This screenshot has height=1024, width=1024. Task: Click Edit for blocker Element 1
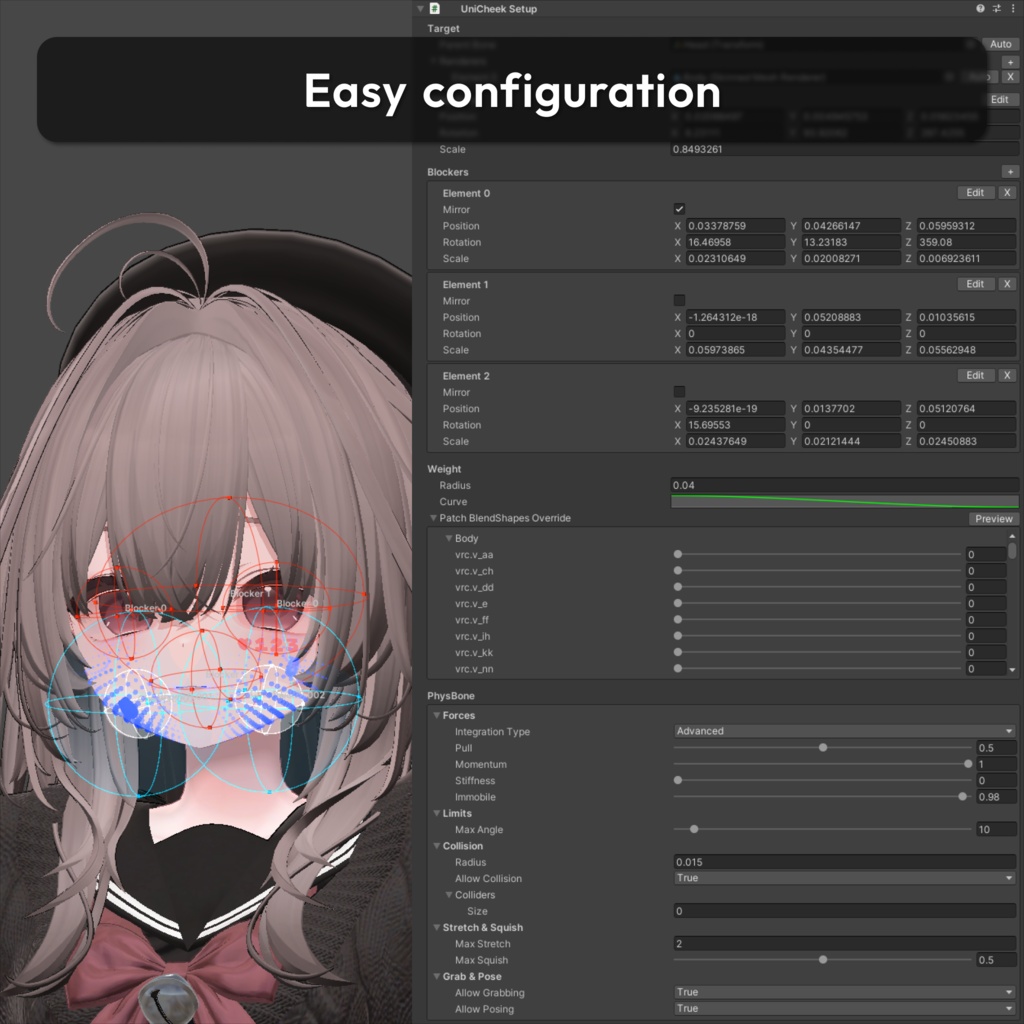(x=975, y=284)
